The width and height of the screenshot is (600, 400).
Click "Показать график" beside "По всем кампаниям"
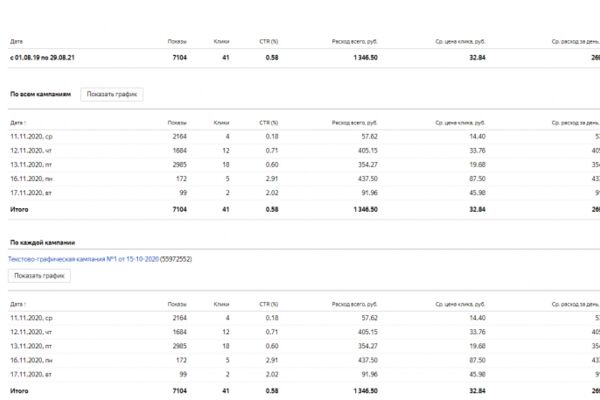tap(112, 94)
